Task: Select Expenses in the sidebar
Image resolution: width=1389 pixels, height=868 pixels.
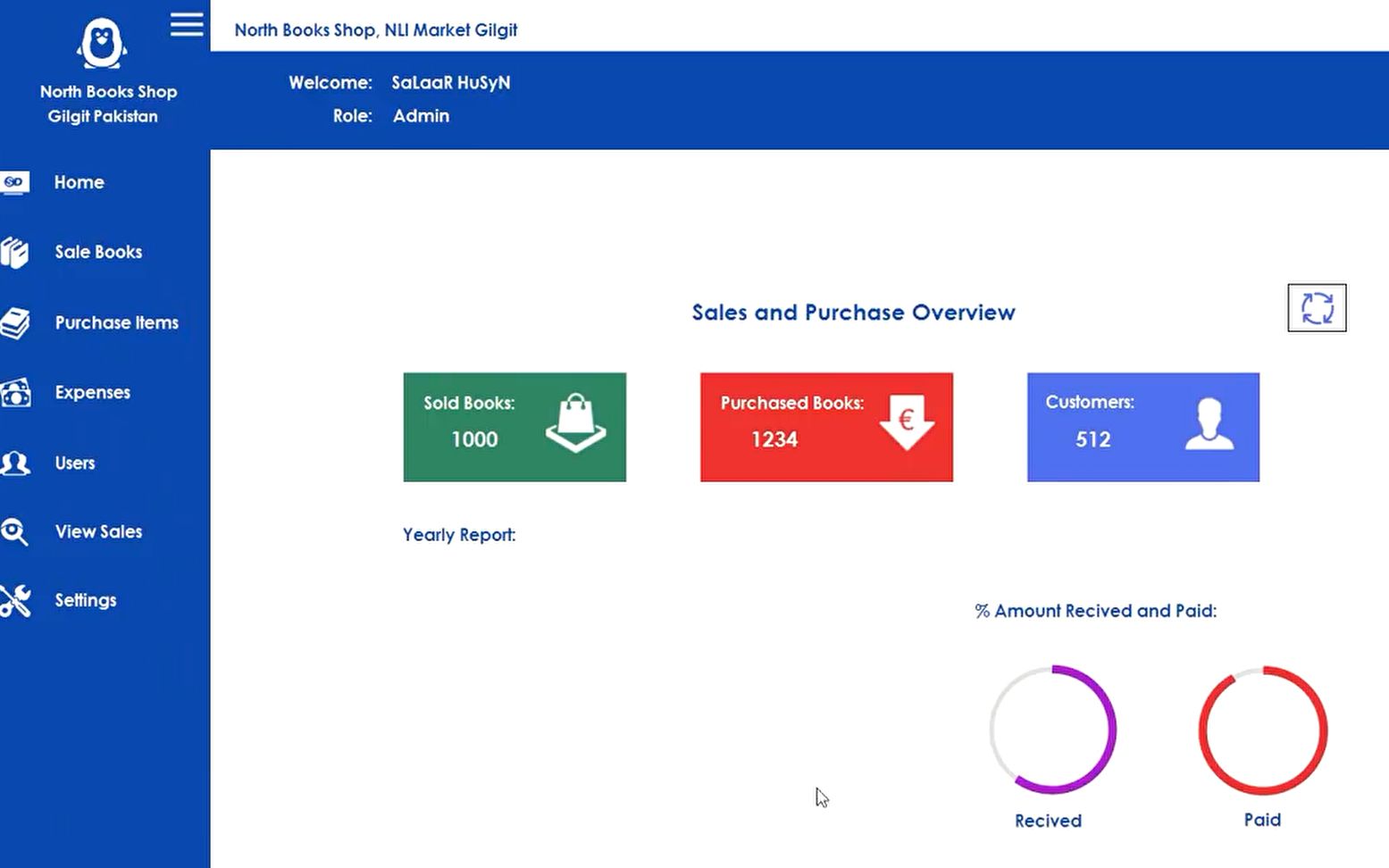Action: coord(93,392)
